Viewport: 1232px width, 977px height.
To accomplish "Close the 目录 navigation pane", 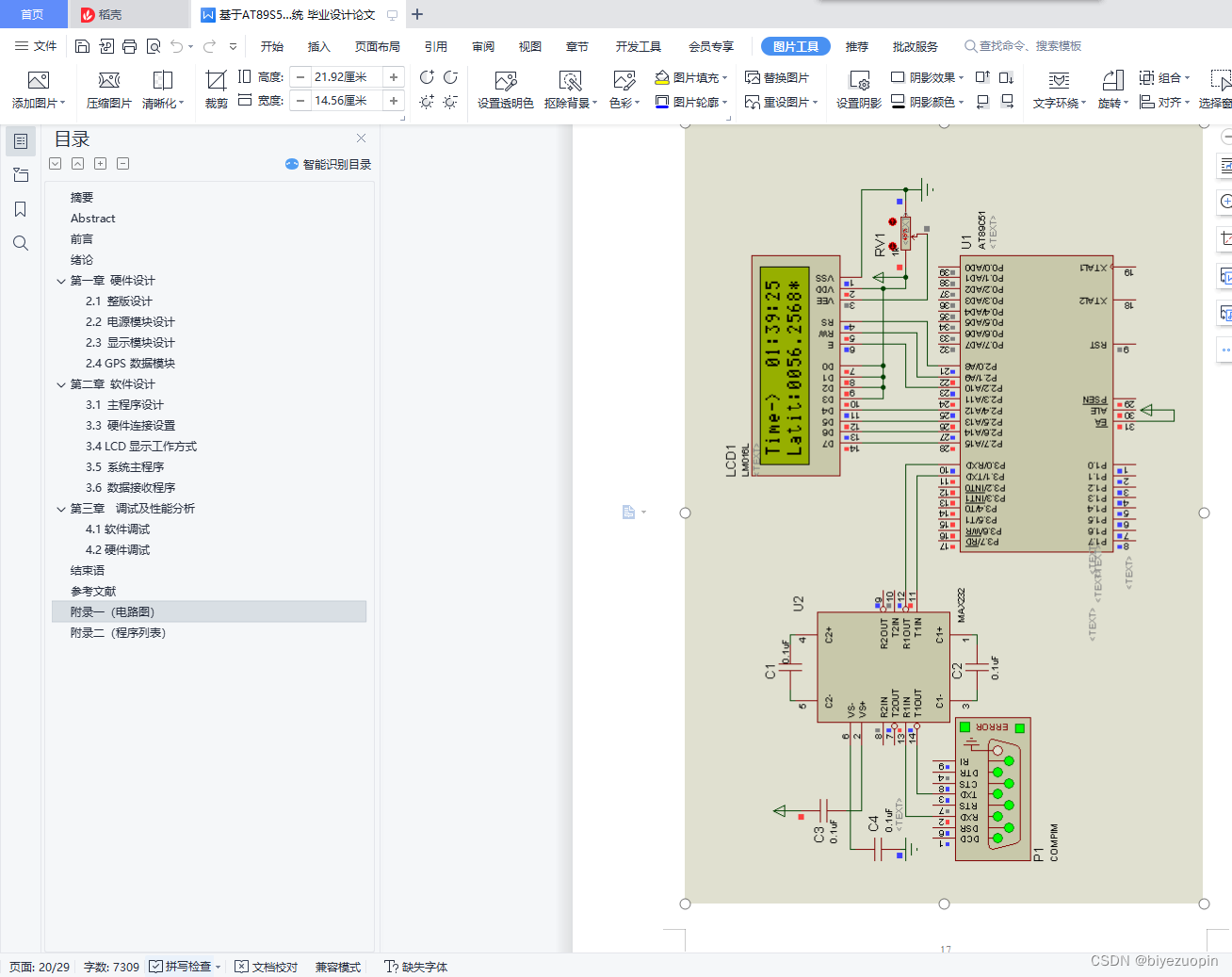I will pos(361,138).
